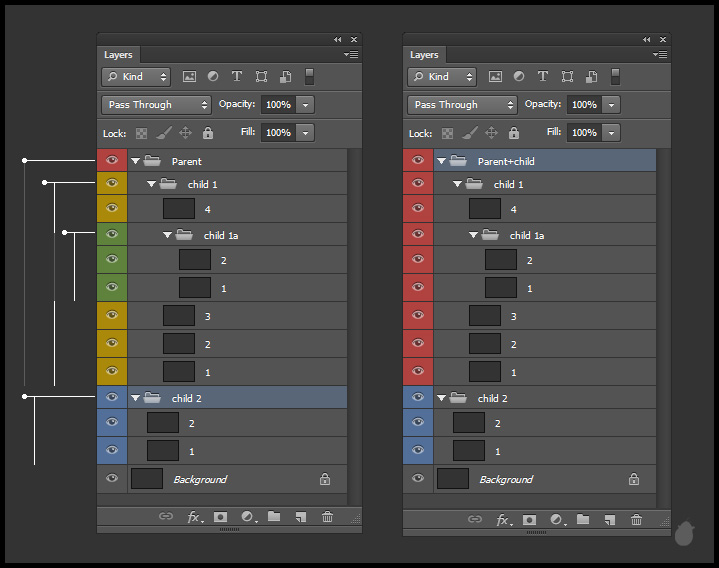The width and height of the screenshot is (719, 568).
Task: Click type layer filter icon in left panel
Action: point(237,76)
